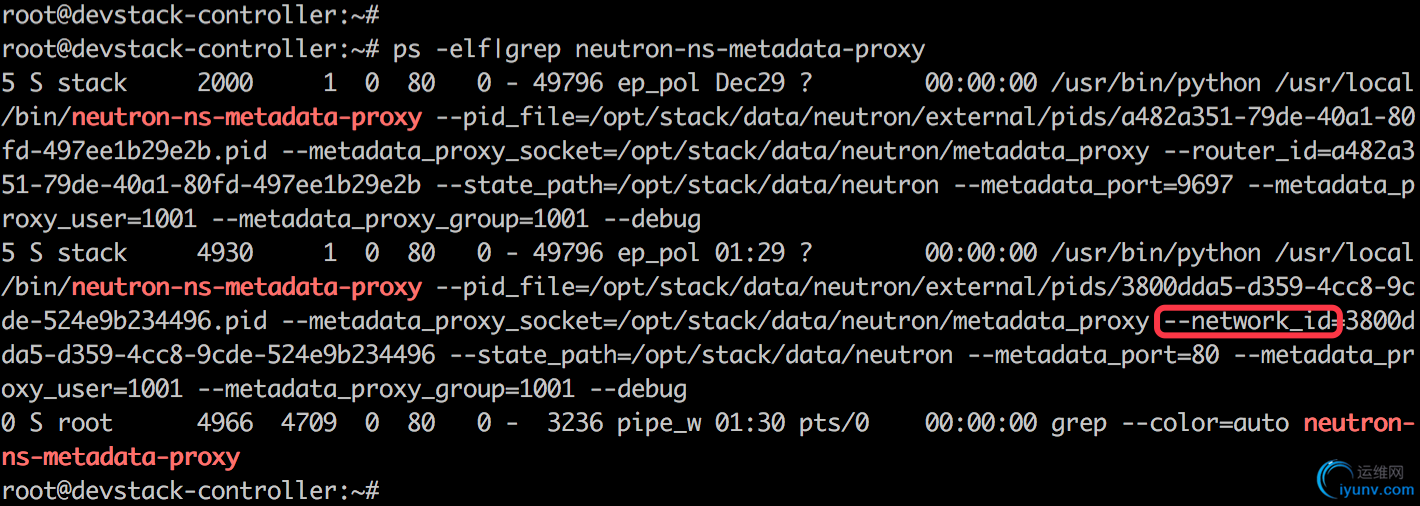
Task: Click process ID 4930 in the second process row
Action: pos(225,252)
